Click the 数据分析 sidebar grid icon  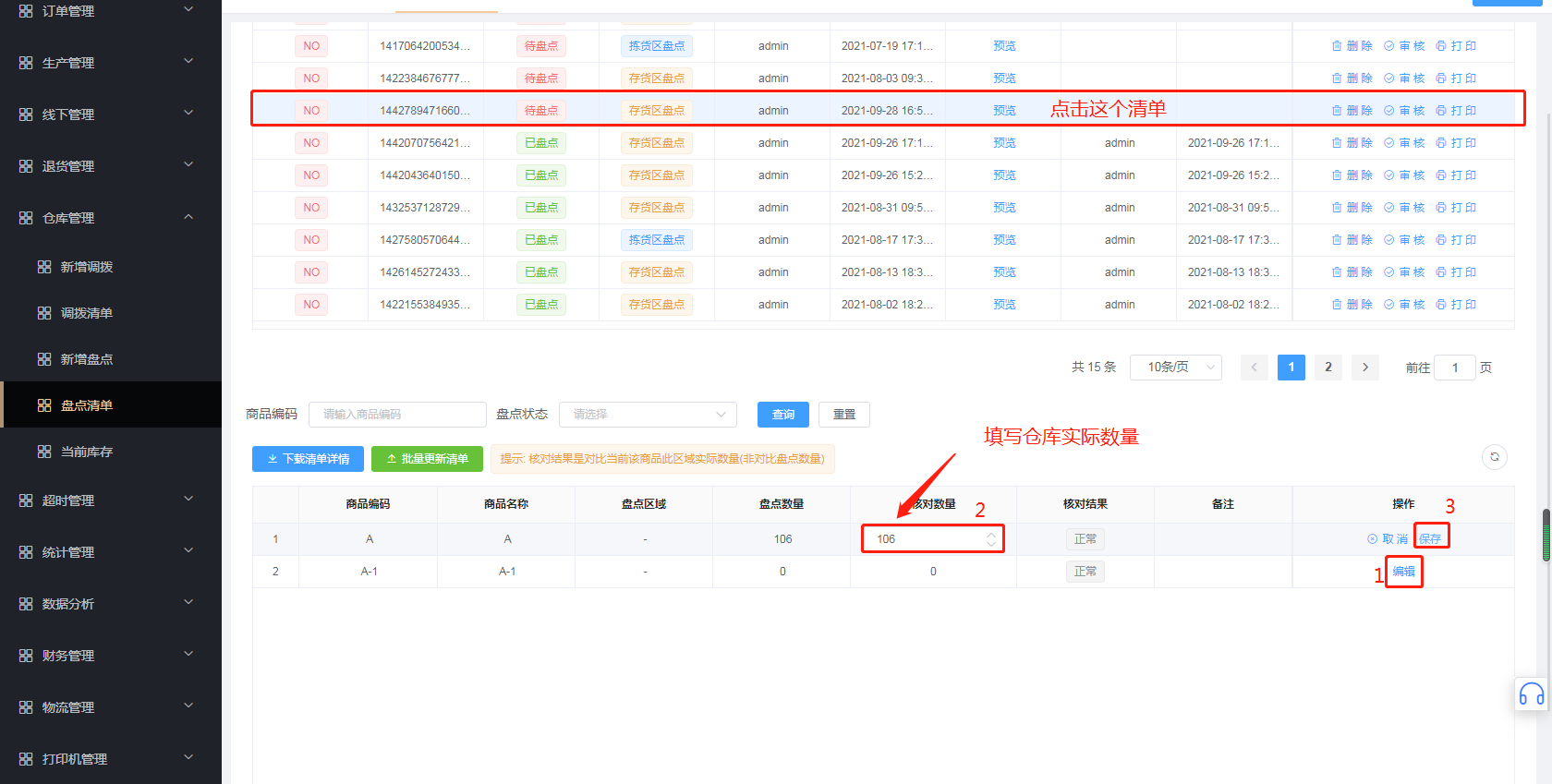tap(26, 604)
